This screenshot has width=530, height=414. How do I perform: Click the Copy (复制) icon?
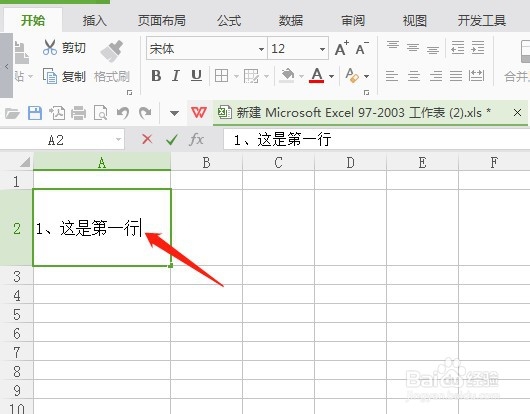[50, 76]
